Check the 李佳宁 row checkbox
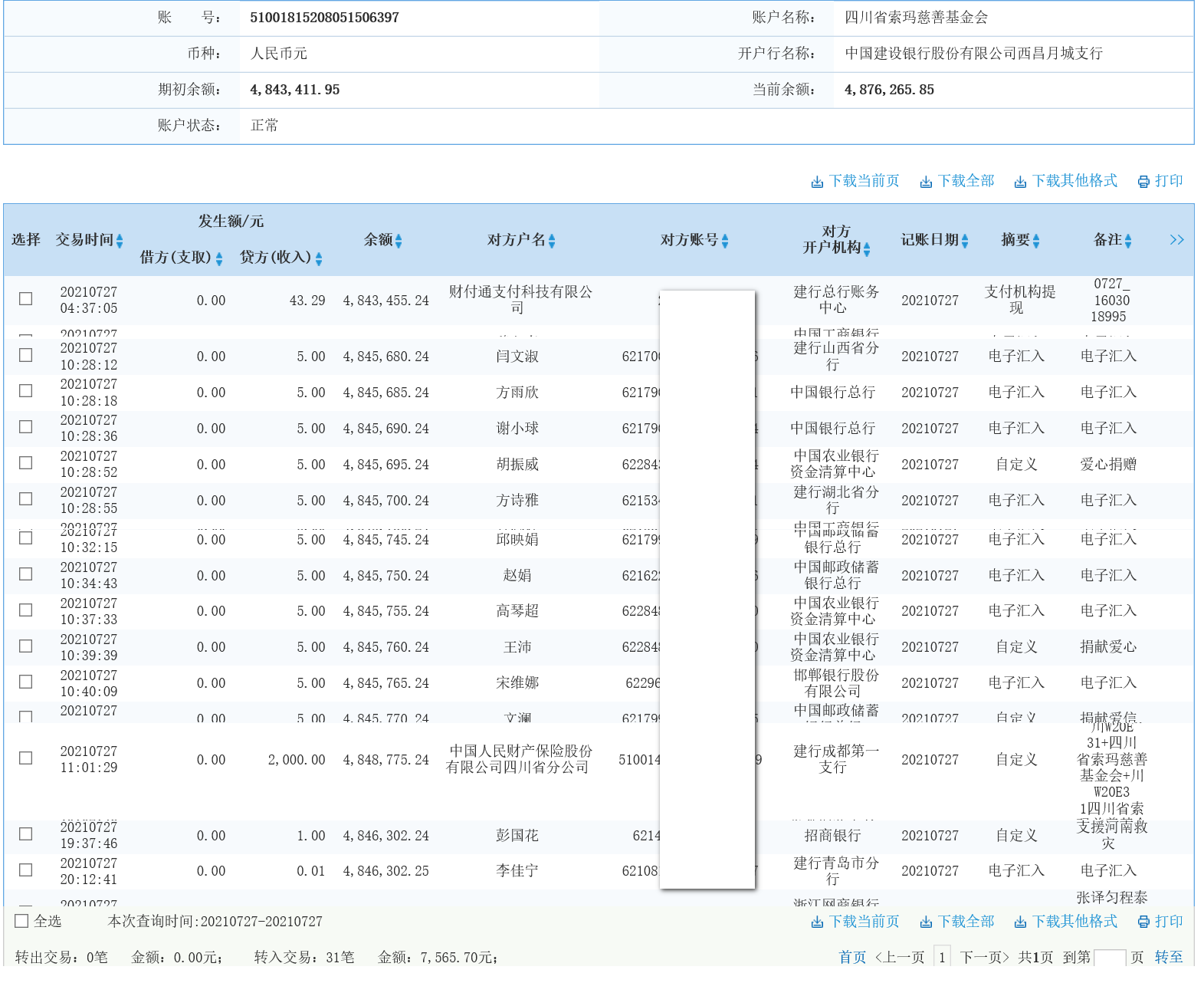Image resolution: width=1204 pixels, height=983 pixels. pyautogui.click(x=26, y=870)
